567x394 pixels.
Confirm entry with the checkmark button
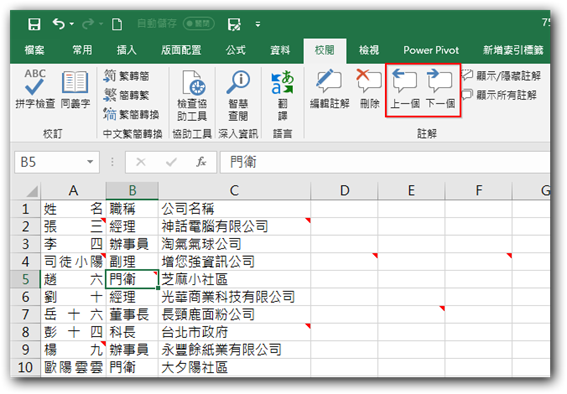[x=171, y=162]
